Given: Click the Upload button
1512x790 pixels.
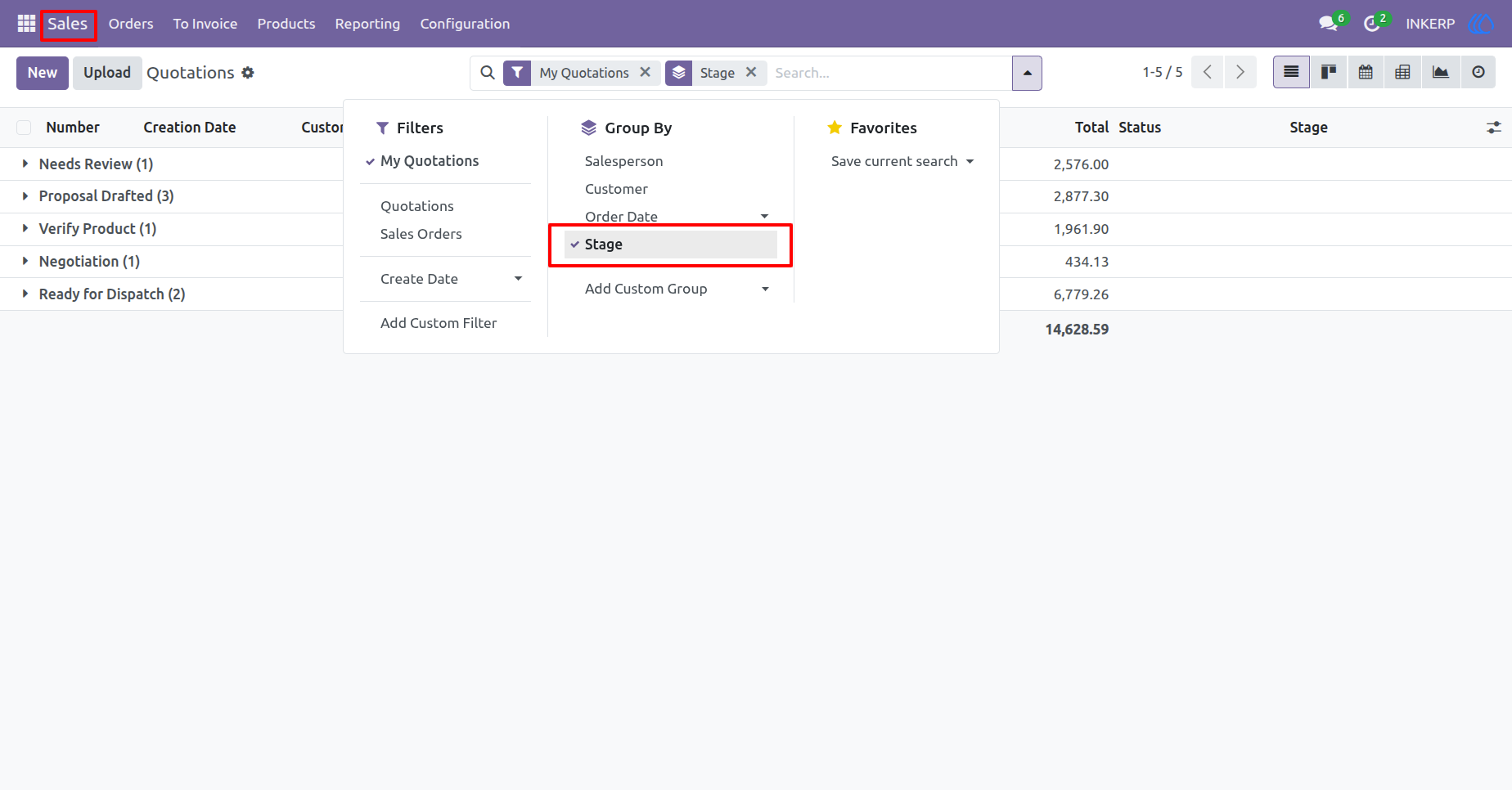Looking at the screenshot, I should pyautogui.click(x=107, y=73).
